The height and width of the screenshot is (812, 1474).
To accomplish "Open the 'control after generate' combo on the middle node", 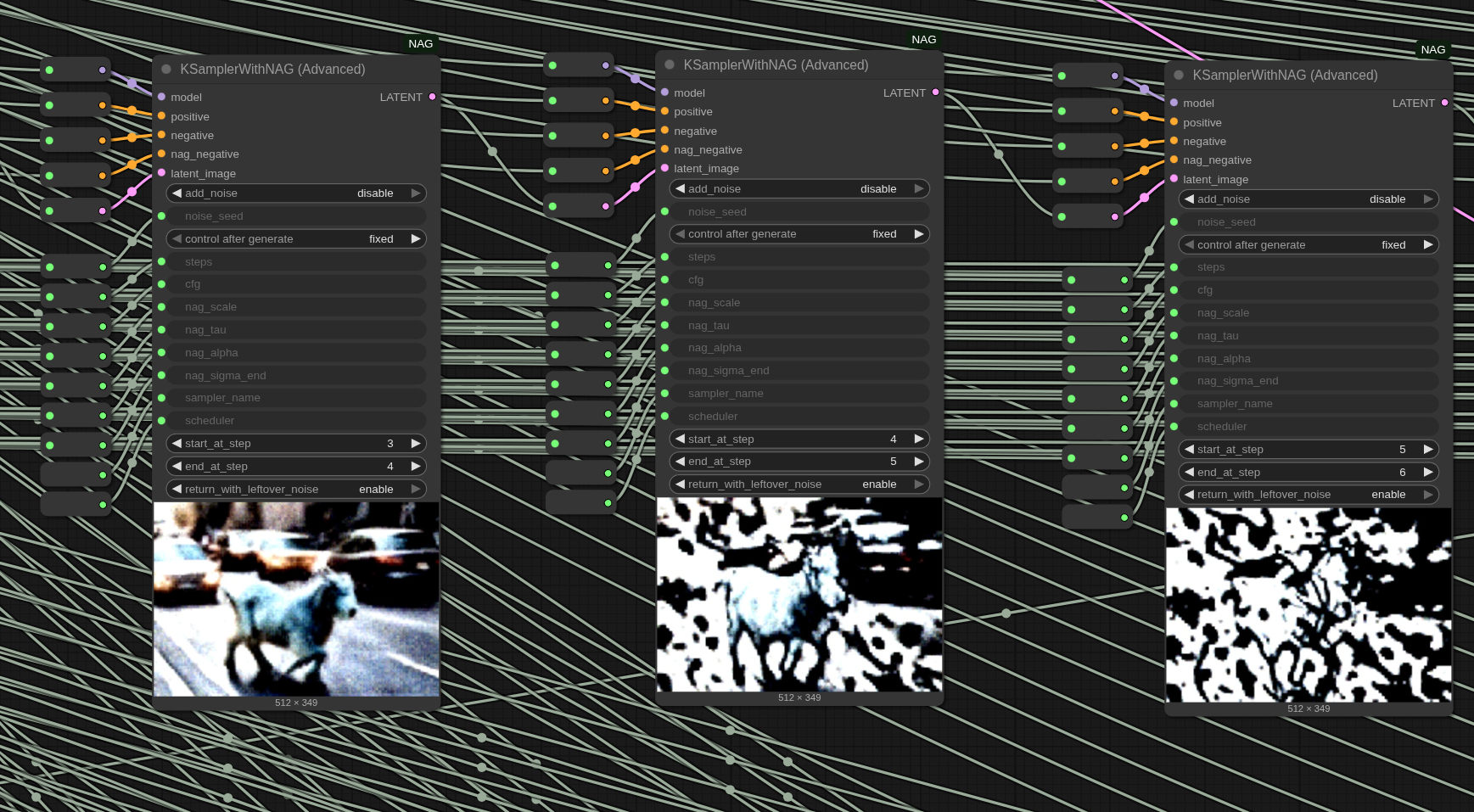I will 799,234.
